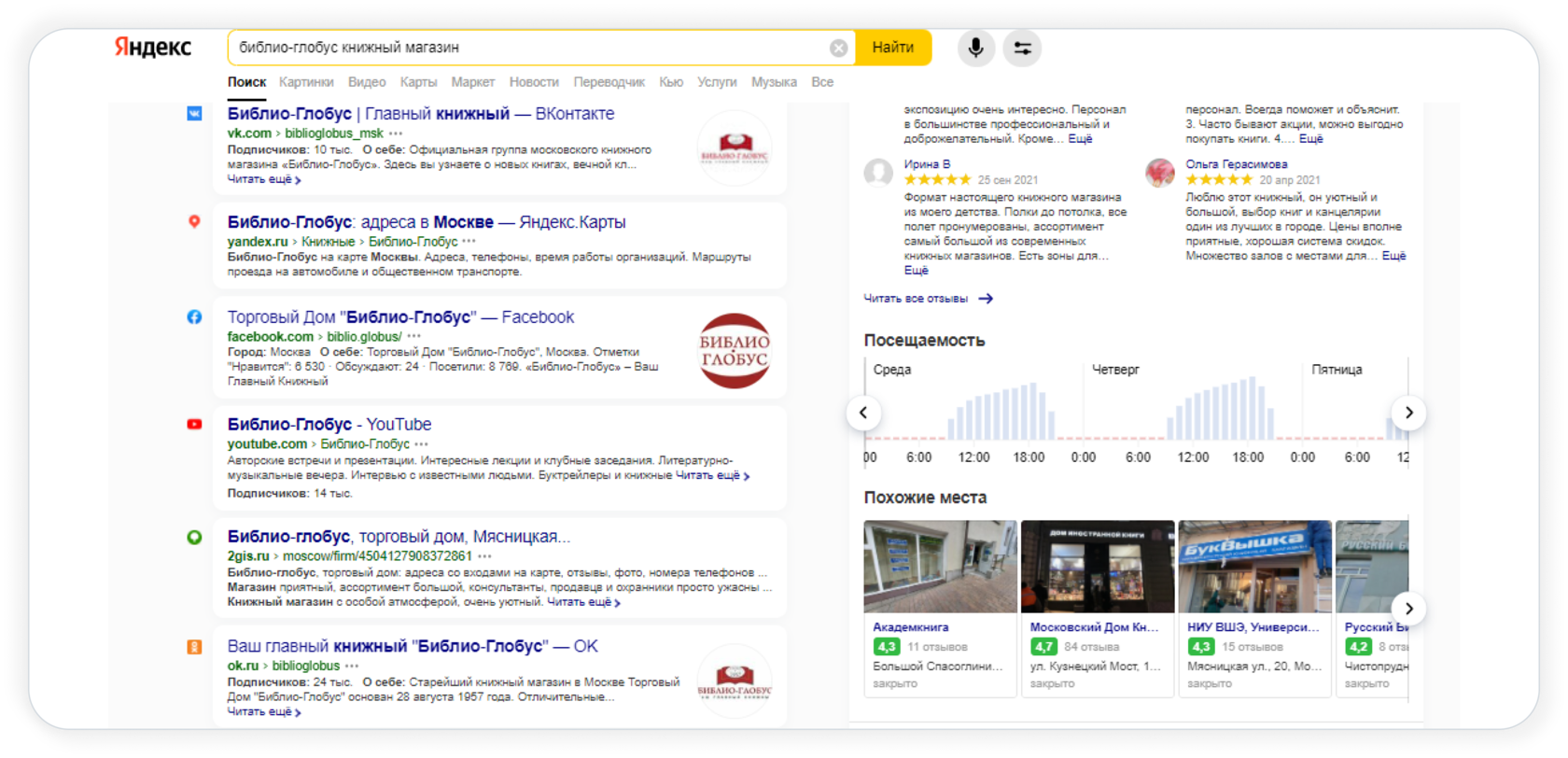Click the Yandex Maps pin favicon
Screen dimensions: 1568x758
[194, 222]
